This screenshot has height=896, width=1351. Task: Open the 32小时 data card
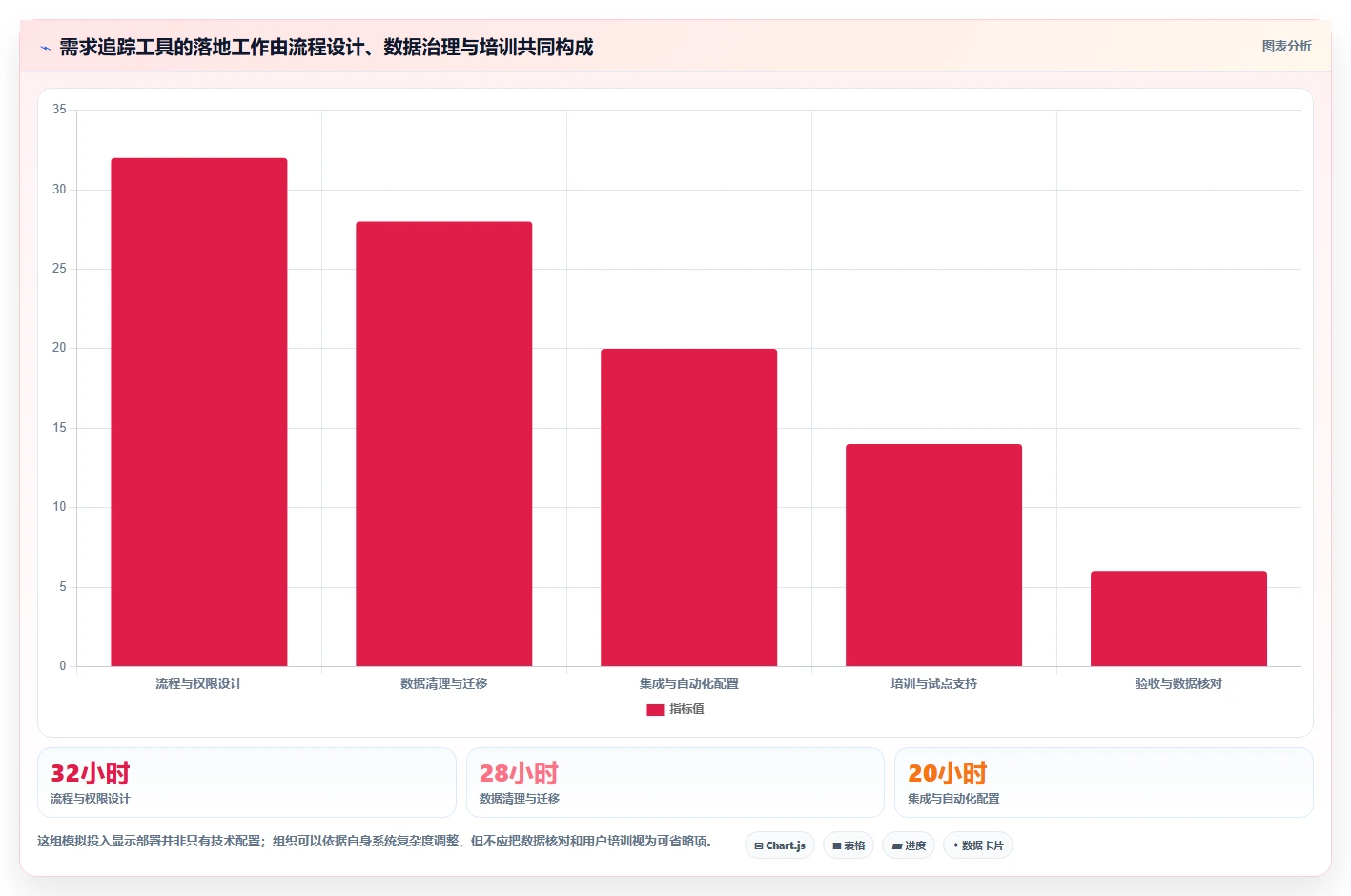tap(247, 783)
